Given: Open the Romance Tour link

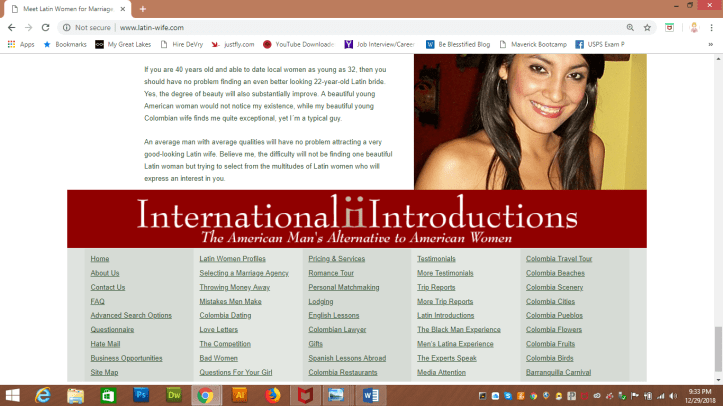Looking at the screenshot, I should tap(331, 273).
